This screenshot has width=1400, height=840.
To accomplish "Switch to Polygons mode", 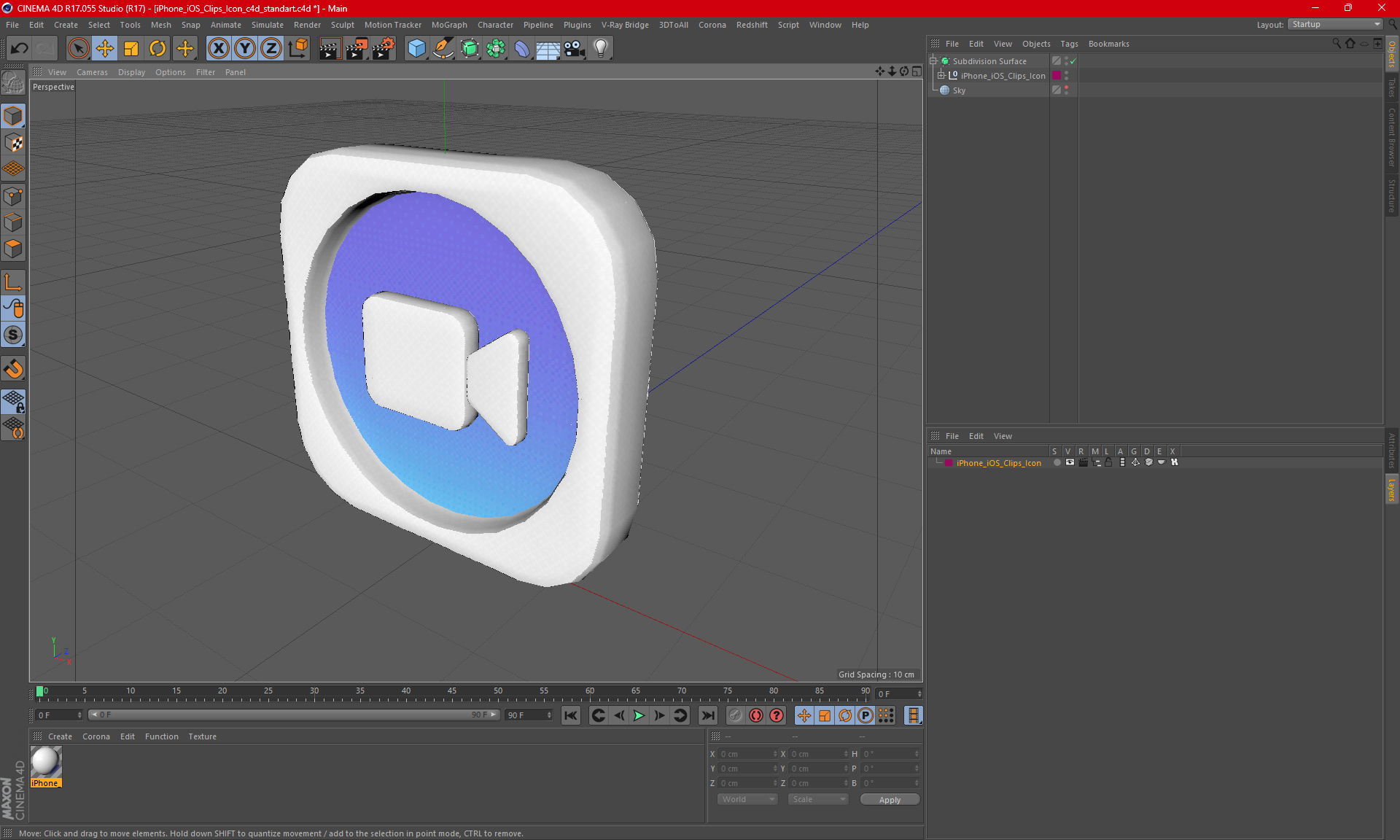I will 13,249.
